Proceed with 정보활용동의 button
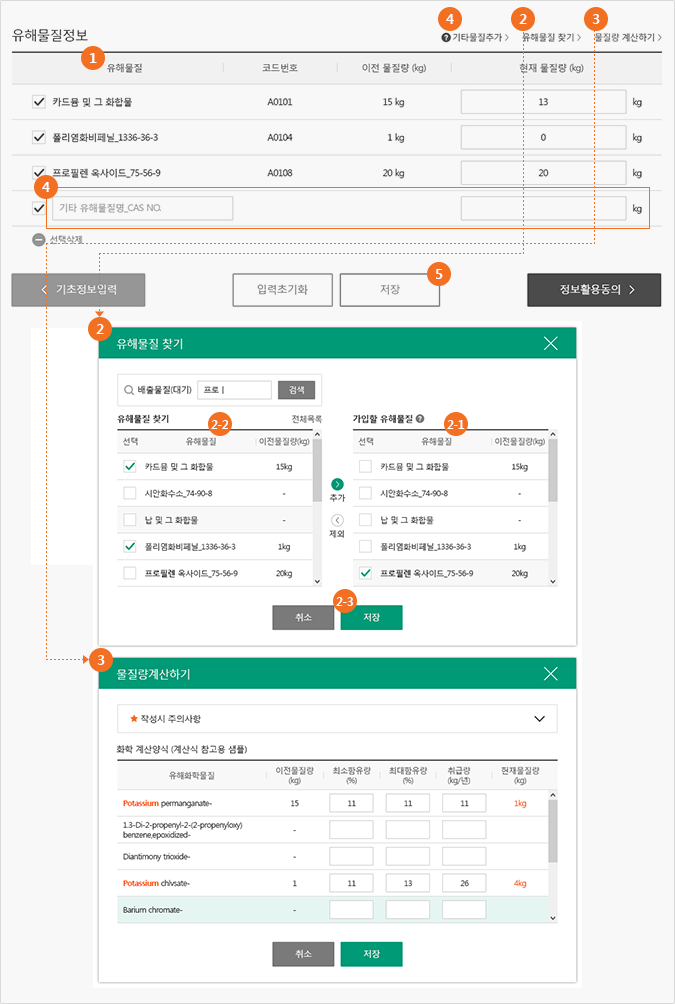Image resolution: width=675 pixels, height=1004 pixels. pyautogui.click(x=594, y=289)
